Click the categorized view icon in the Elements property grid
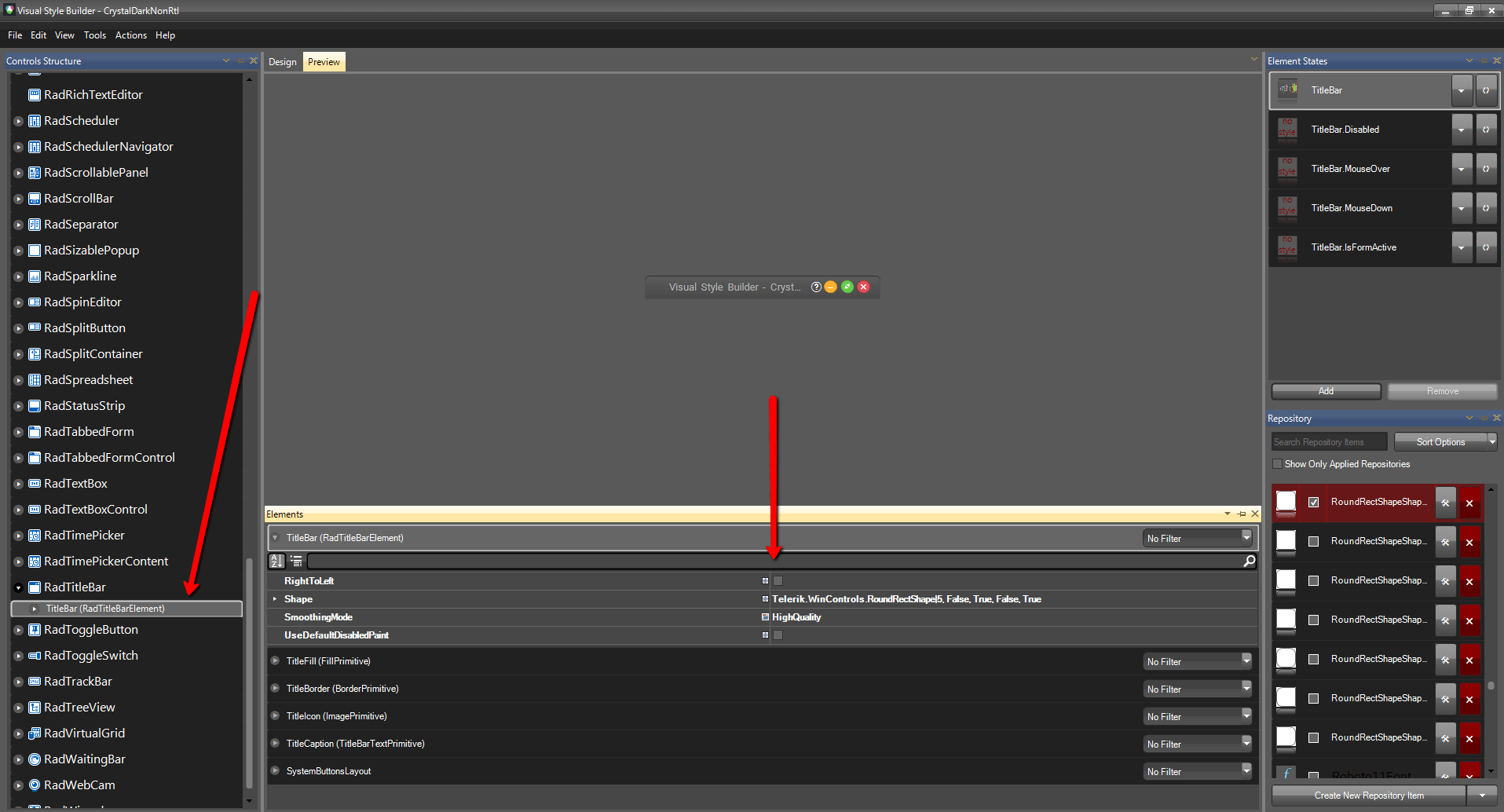 [x=296, y=561]
